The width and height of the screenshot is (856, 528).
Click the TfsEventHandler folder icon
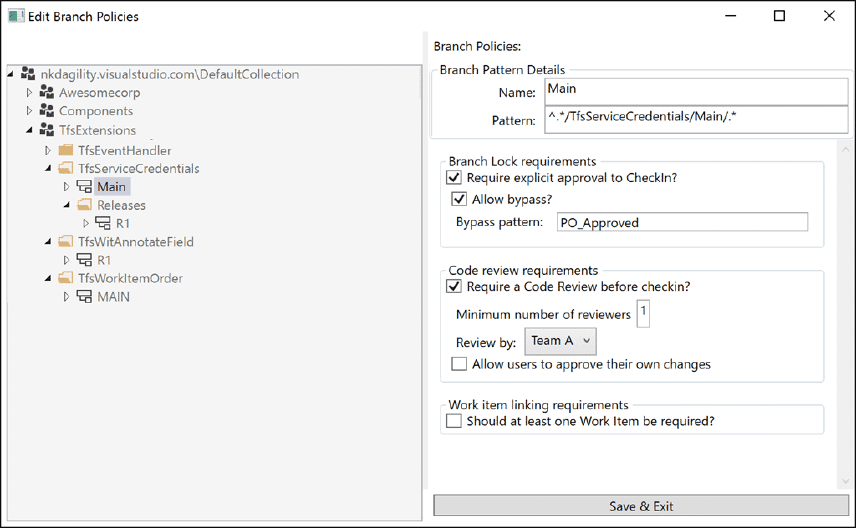pyautogui.click(x=66, y=150)
